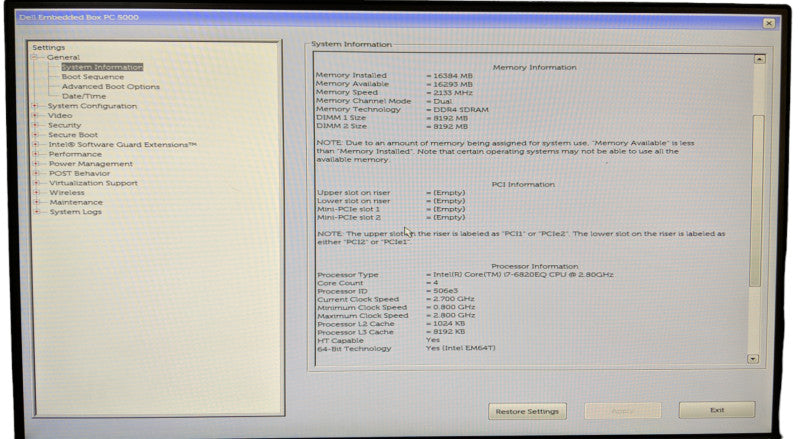The image size is (800, 439).
Task: Click the Processor L3 Cache label
Action: pos(356,332)
